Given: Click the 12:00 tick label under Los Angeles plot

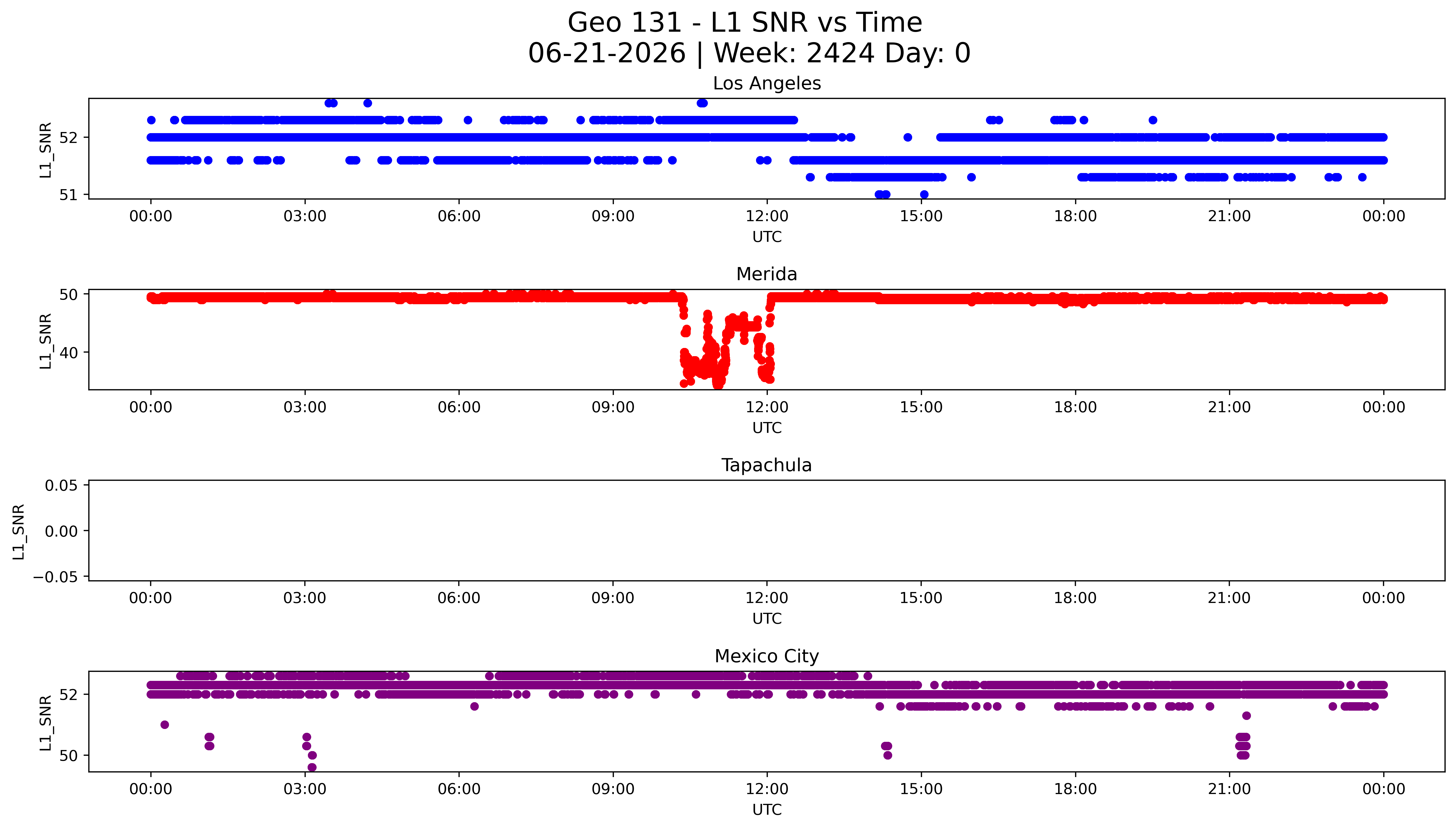Looking at the screenshot, I should [767, 216].
